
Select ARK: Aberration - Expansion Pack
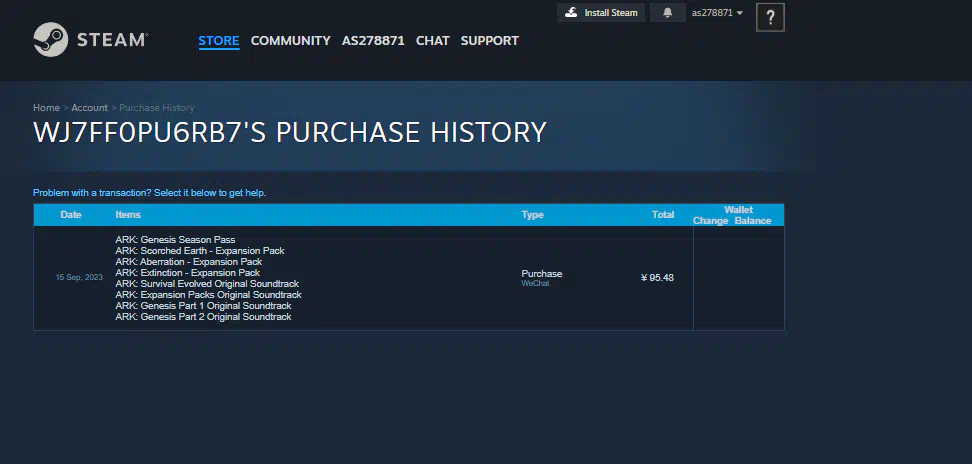pyautogui.click(x=188, y=262)
